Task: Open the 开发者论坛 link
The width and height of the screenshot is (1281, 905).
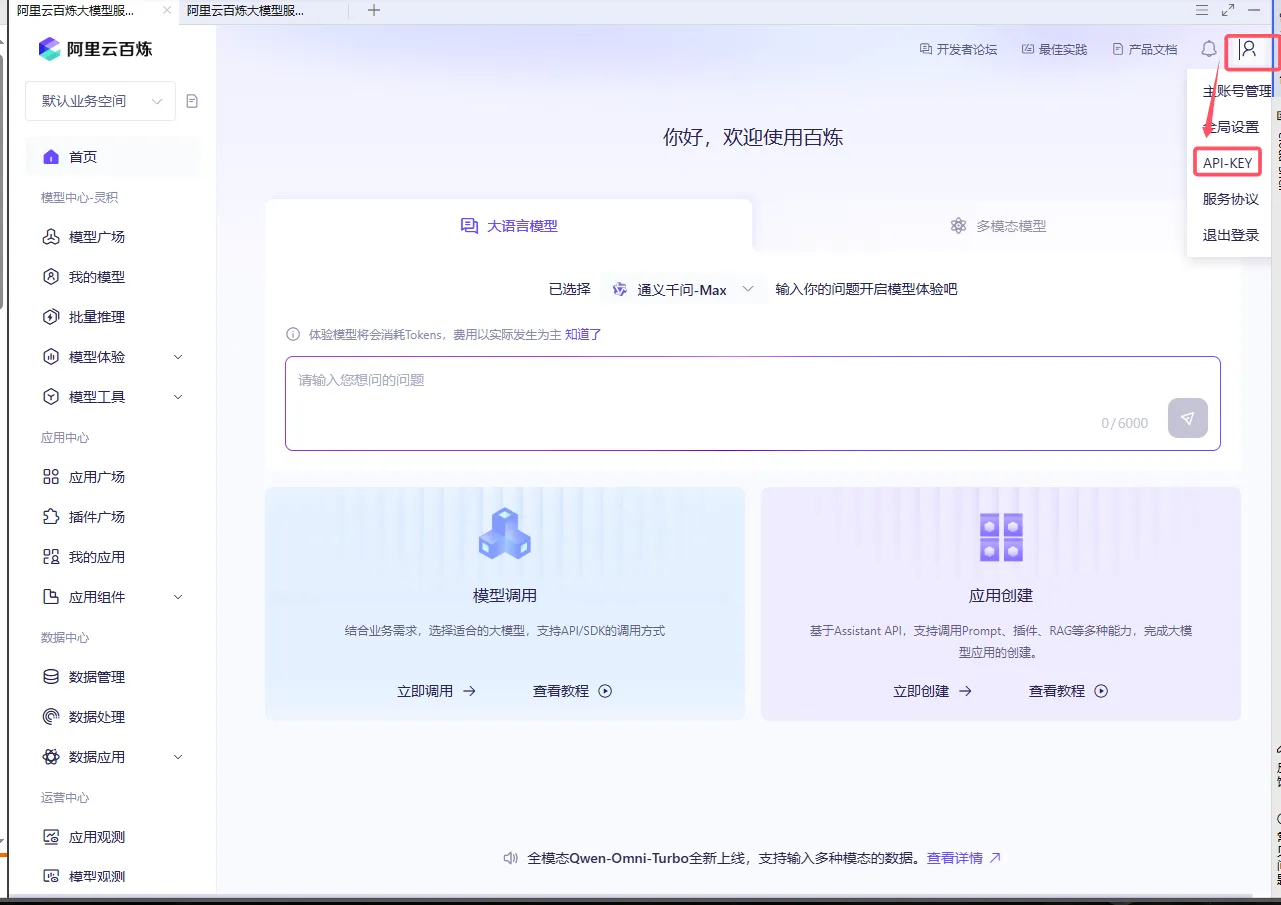Action: coord(958,49)
